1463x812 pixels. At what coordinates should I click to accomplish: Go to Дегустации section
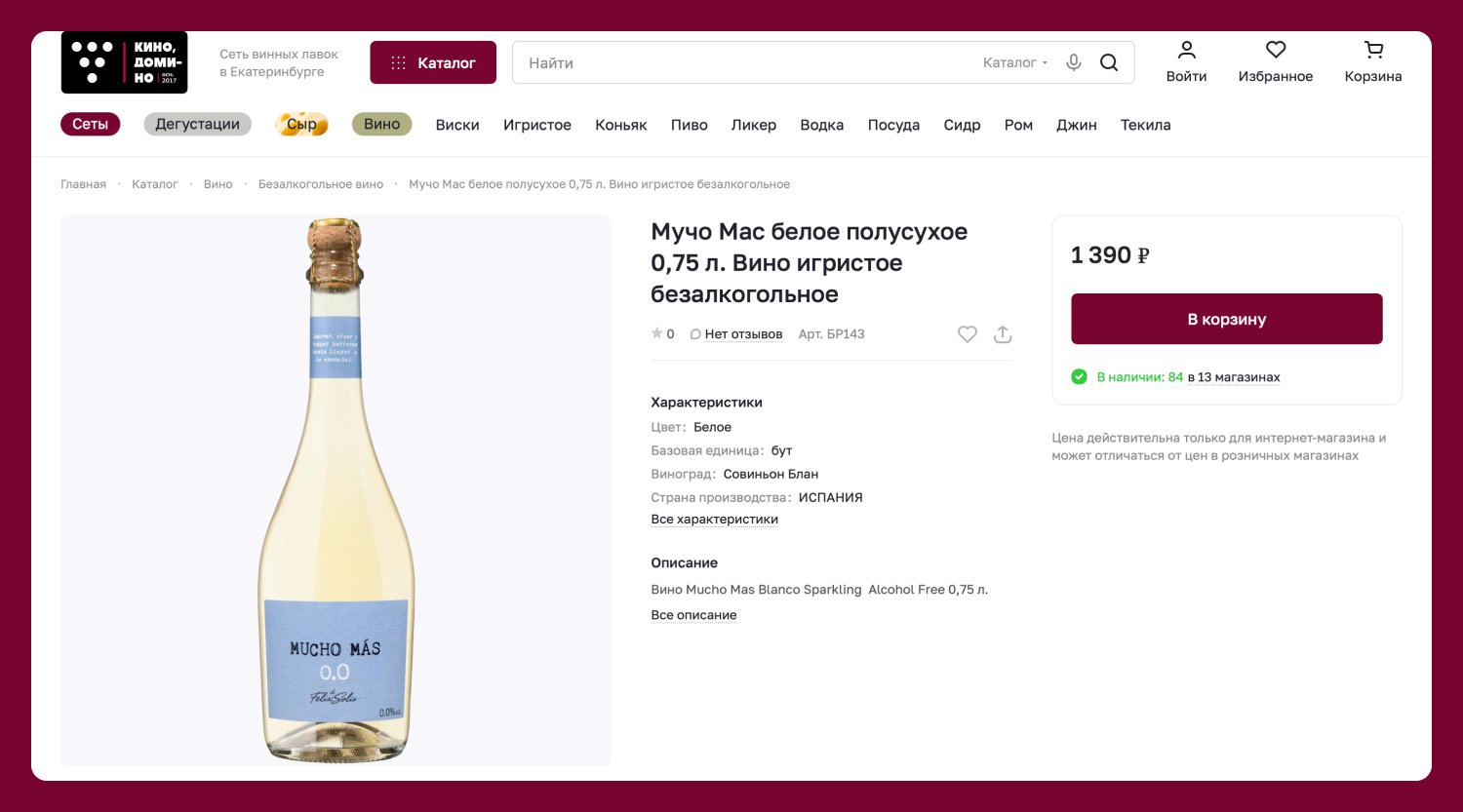pyautogui.click(x=197, y=125)
